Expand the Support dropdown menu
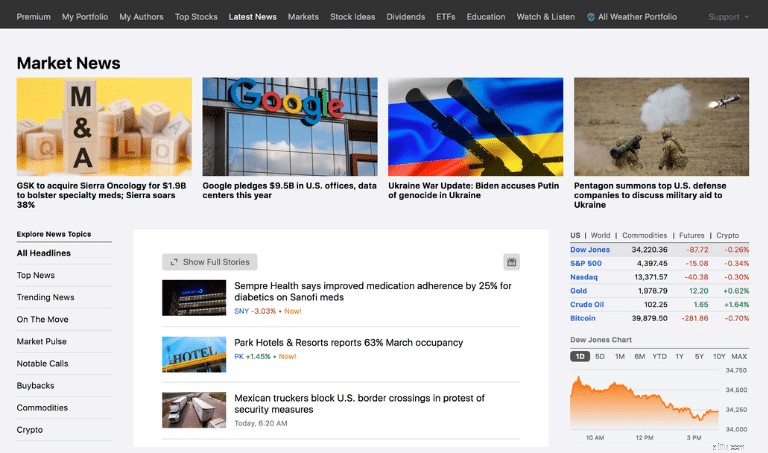 pos(728,17)
